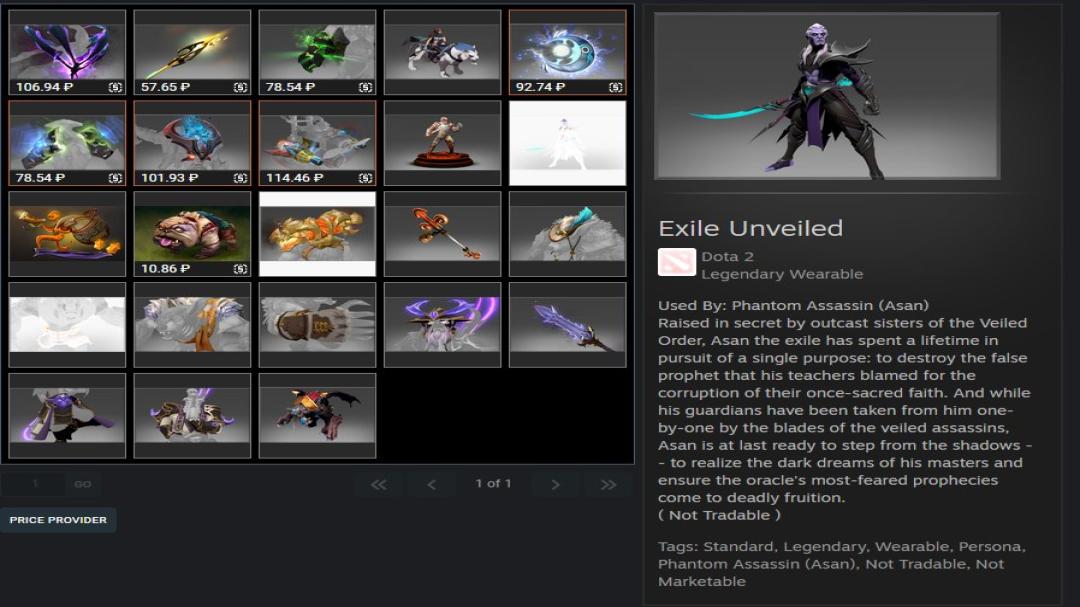Pick the bat-winged red creature item
The width and height of the screenshot is (1080, 607).
click(x=318, y=415)
